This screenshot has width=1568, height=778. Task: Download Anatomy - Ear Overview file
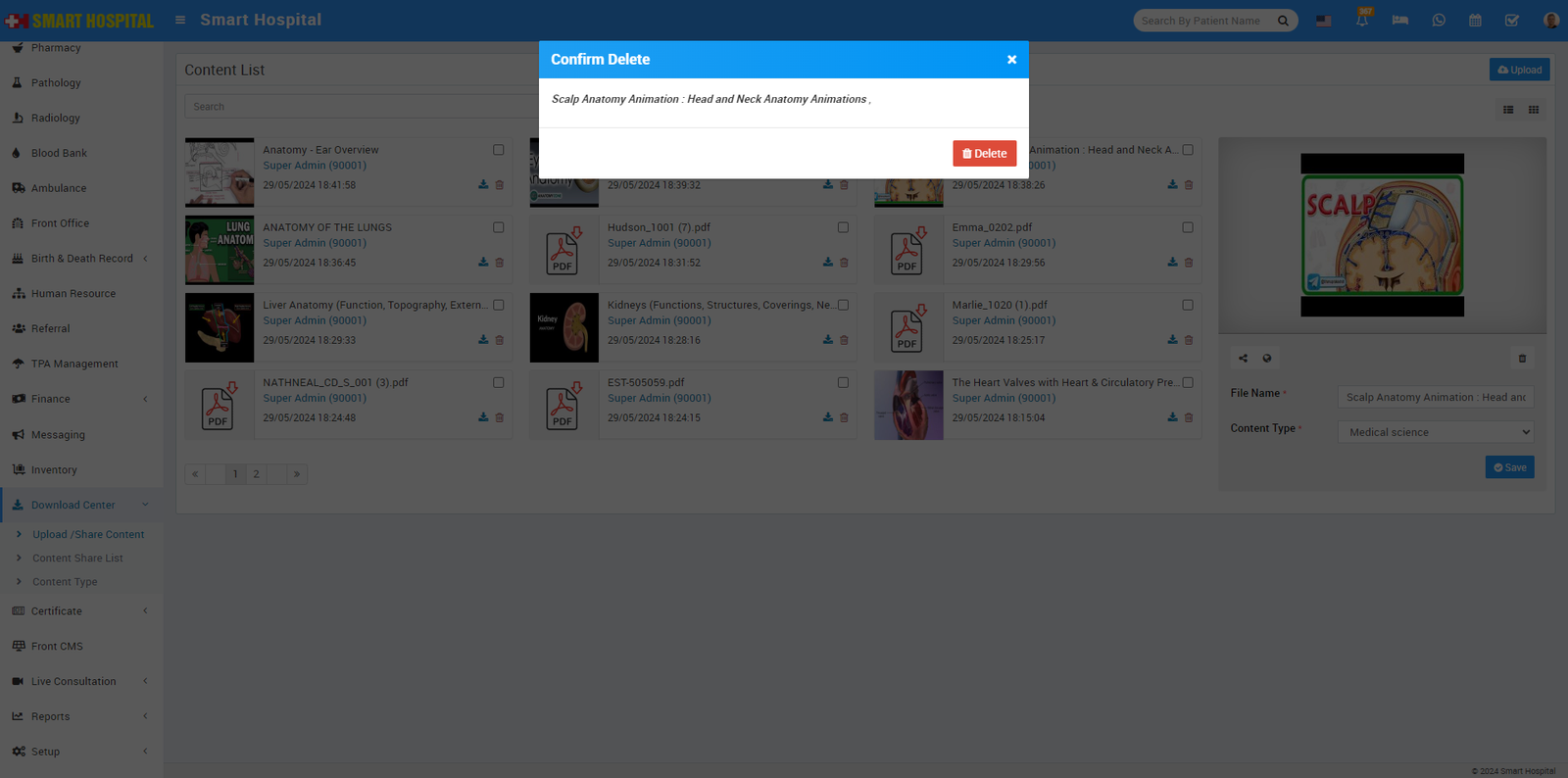tap(483, 185)
